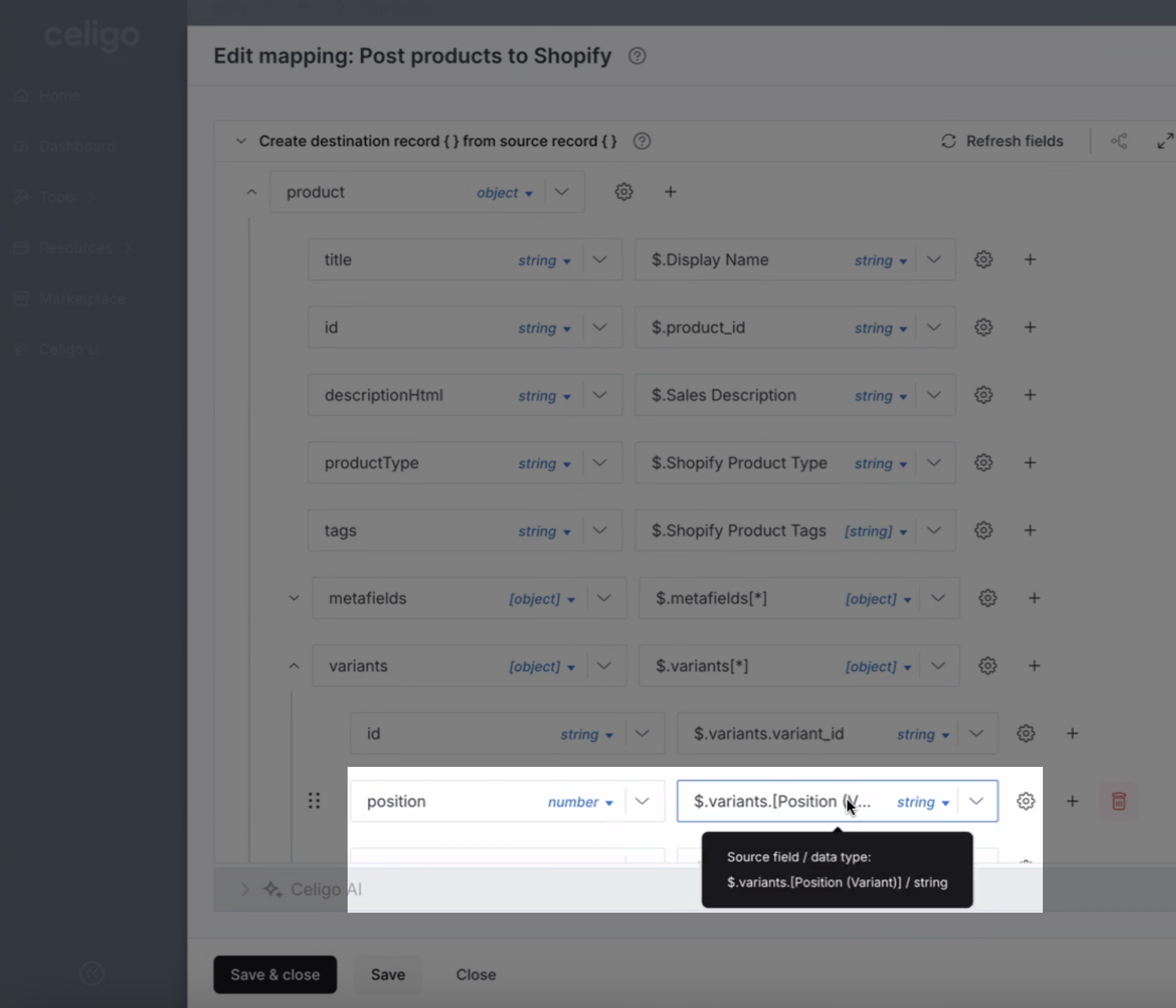Screen dimensions: 1176x1008
Task: Add a row after the position mapping
Action: pos(1072,801)
